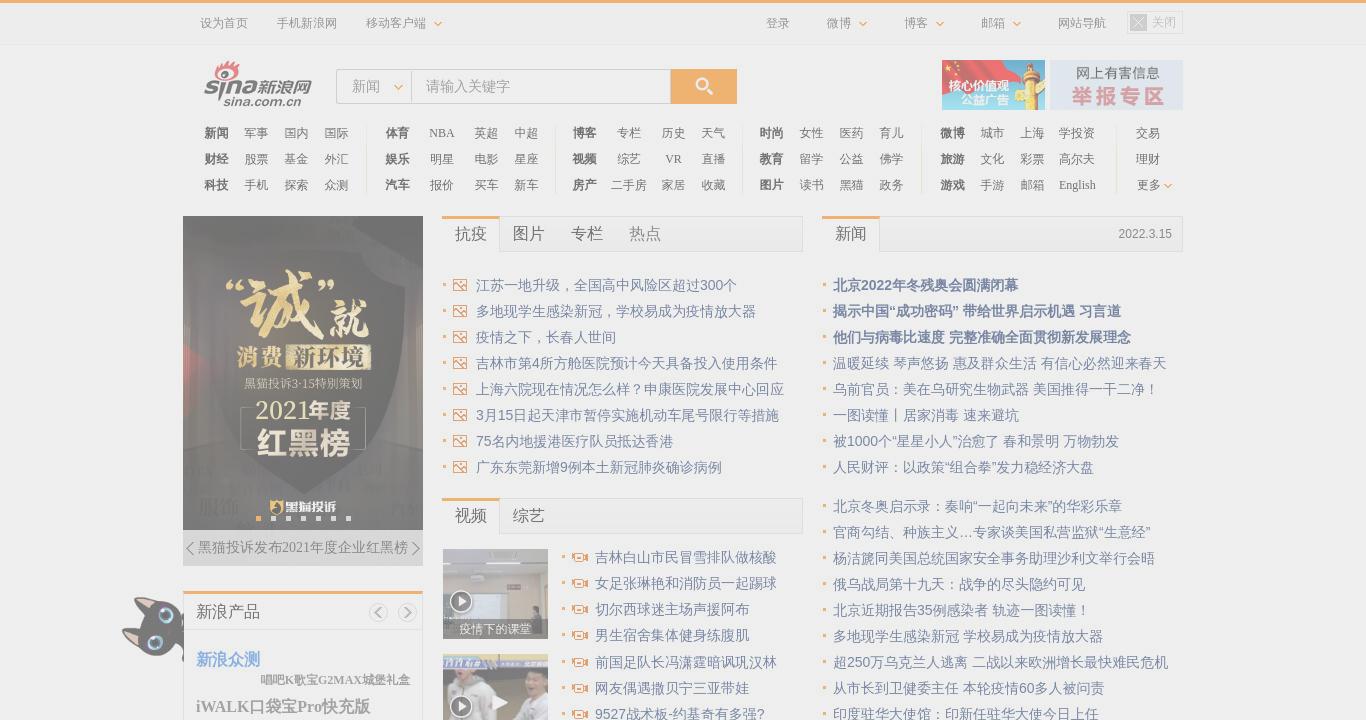Open headline 俄乌战局第十九天

pyautogui.click(x=959, y=584)
